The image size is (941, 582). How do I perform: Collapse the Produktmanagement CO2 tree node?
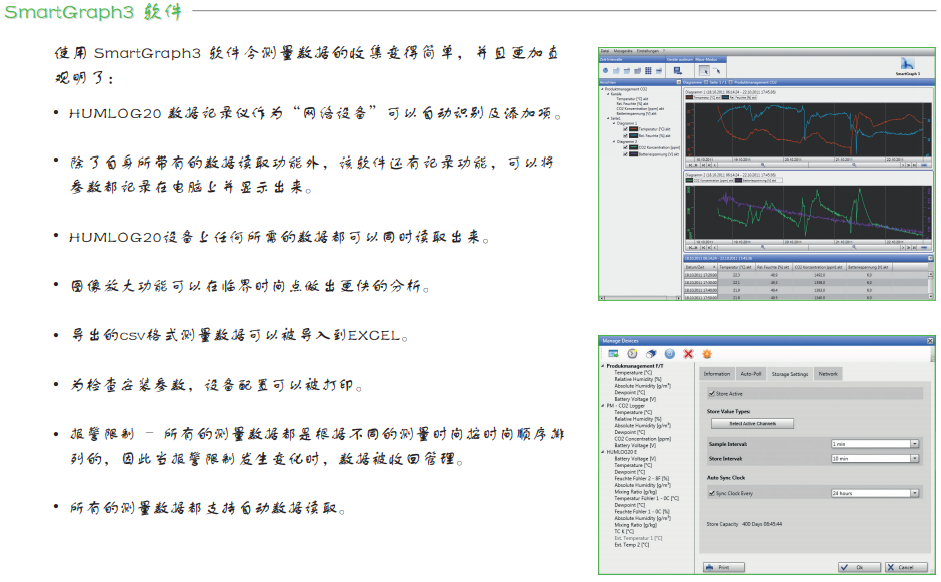pyautogui.click(x=602, y=89)
